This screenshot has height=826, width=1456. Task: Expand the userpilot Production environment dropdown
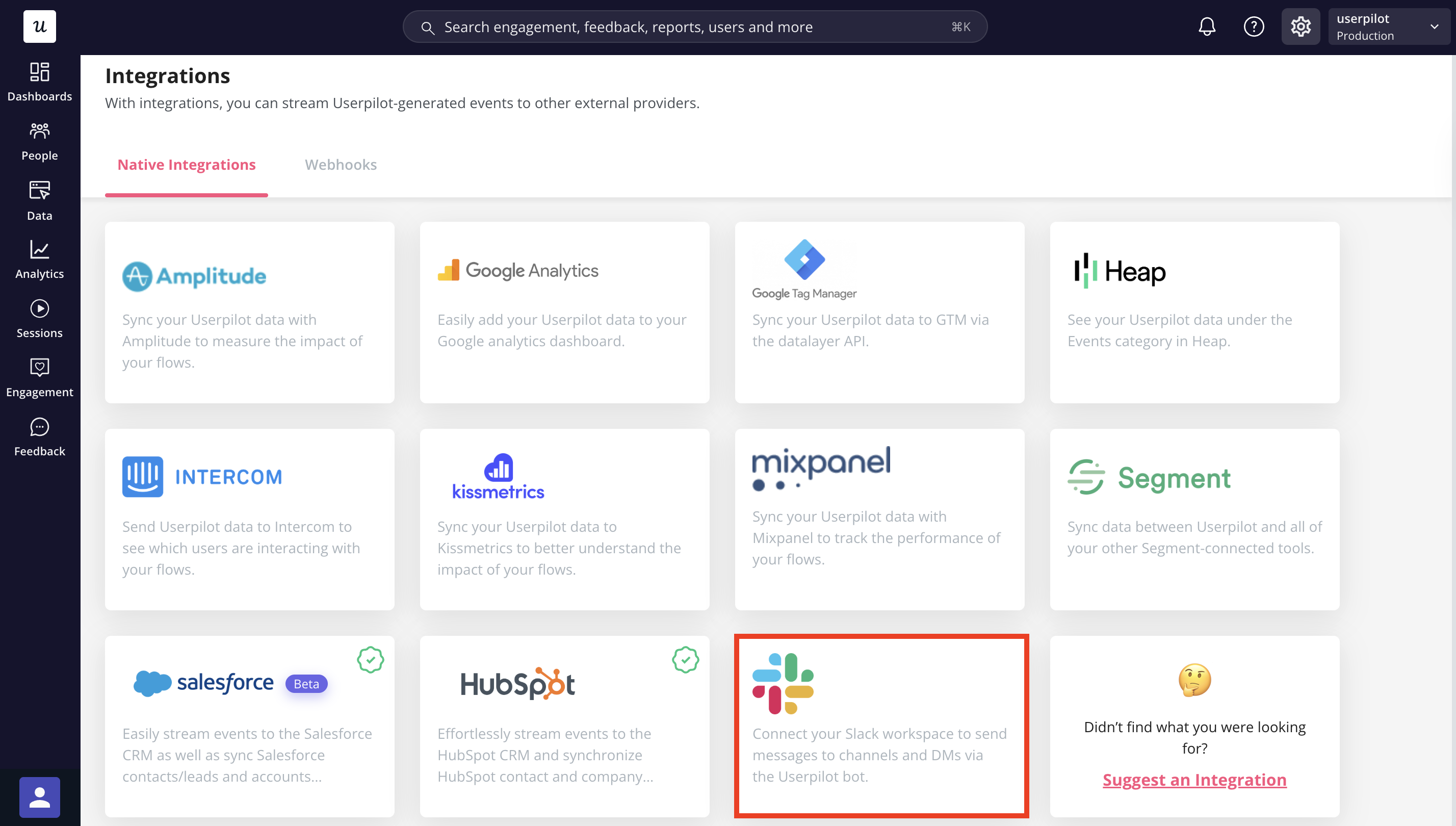point(1388,27)
